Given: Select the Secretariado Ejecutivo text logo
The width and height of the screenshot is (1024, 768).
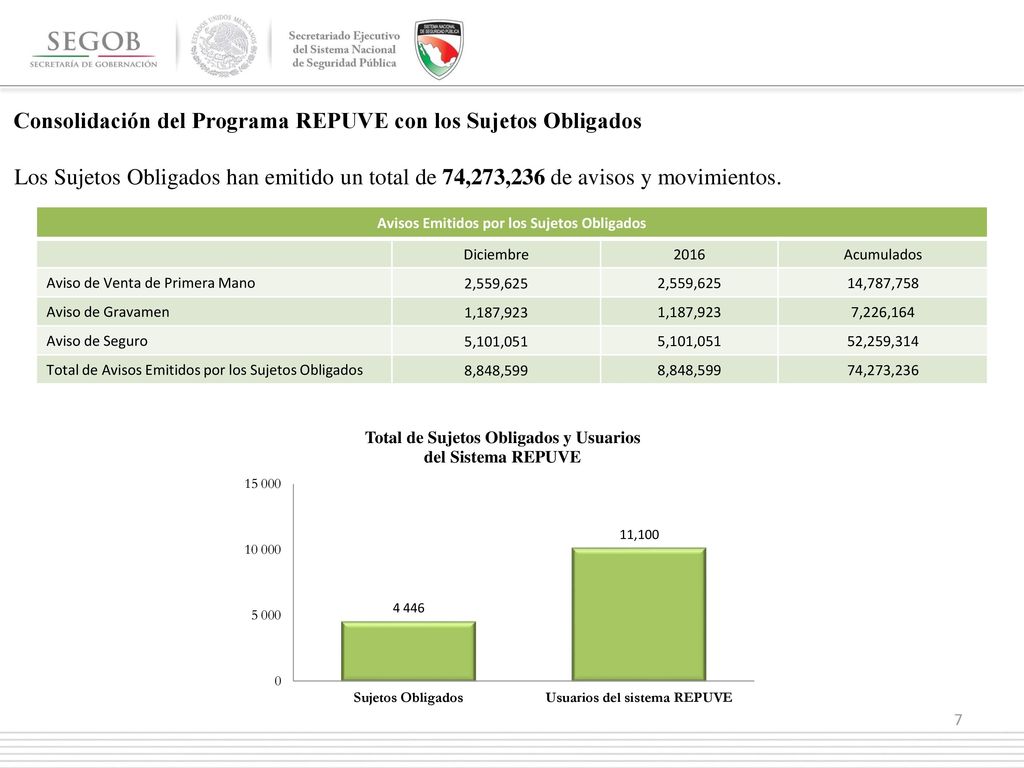Looking at the screenshot, I should (x=344, y=49).
